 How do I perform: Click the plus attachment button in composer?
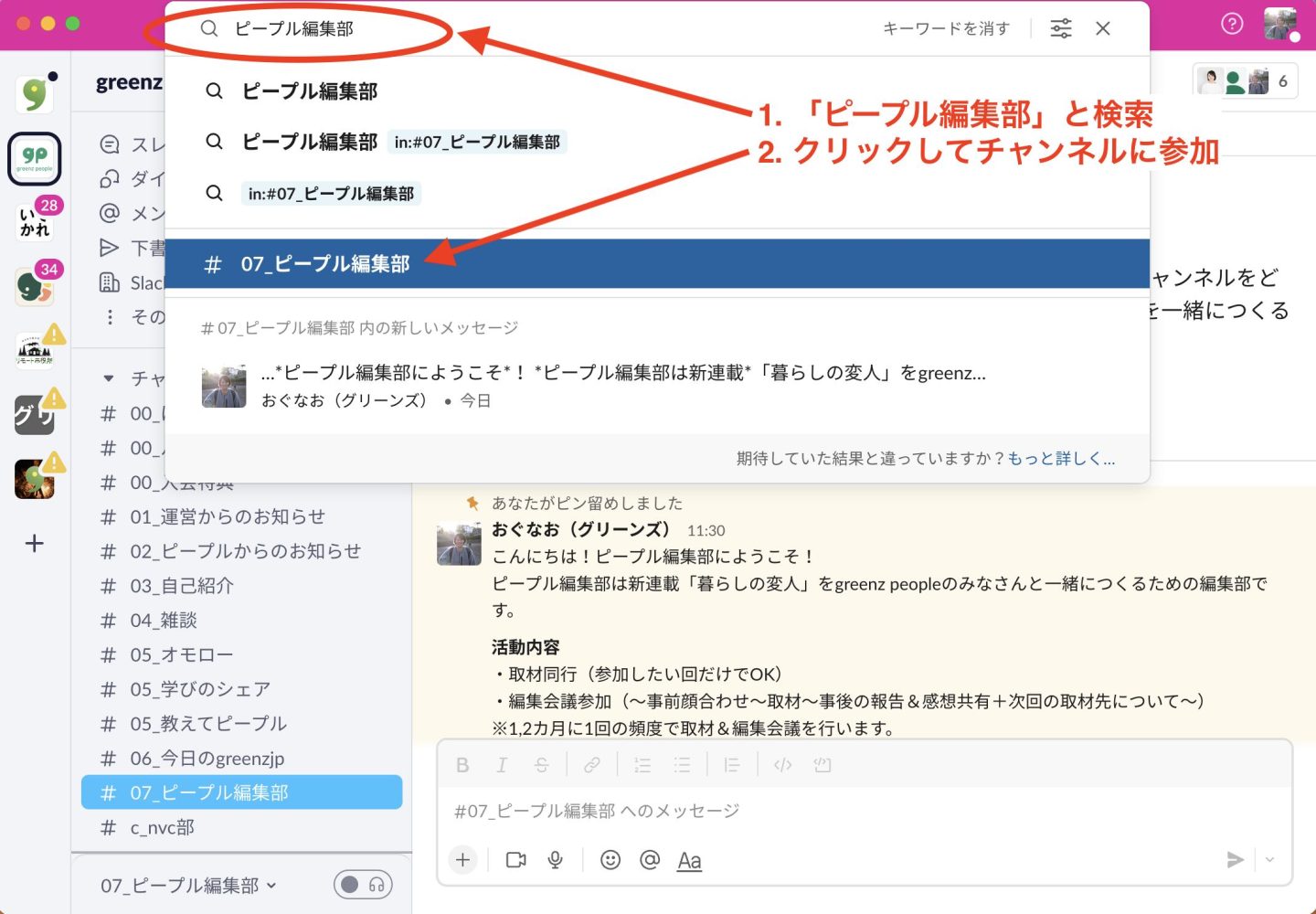point(463,860)
